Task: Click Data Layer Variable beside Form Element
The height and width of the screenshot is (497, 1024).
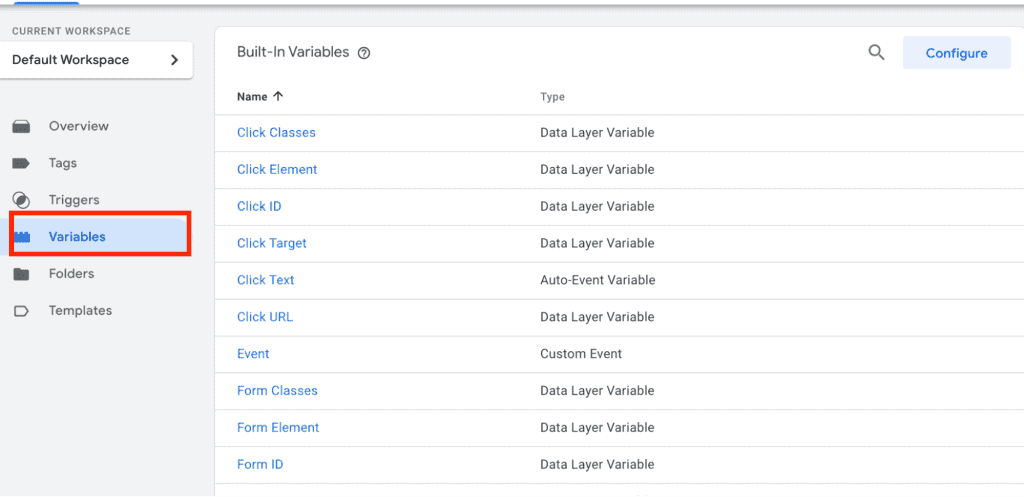Action: (x=597, y=428)
